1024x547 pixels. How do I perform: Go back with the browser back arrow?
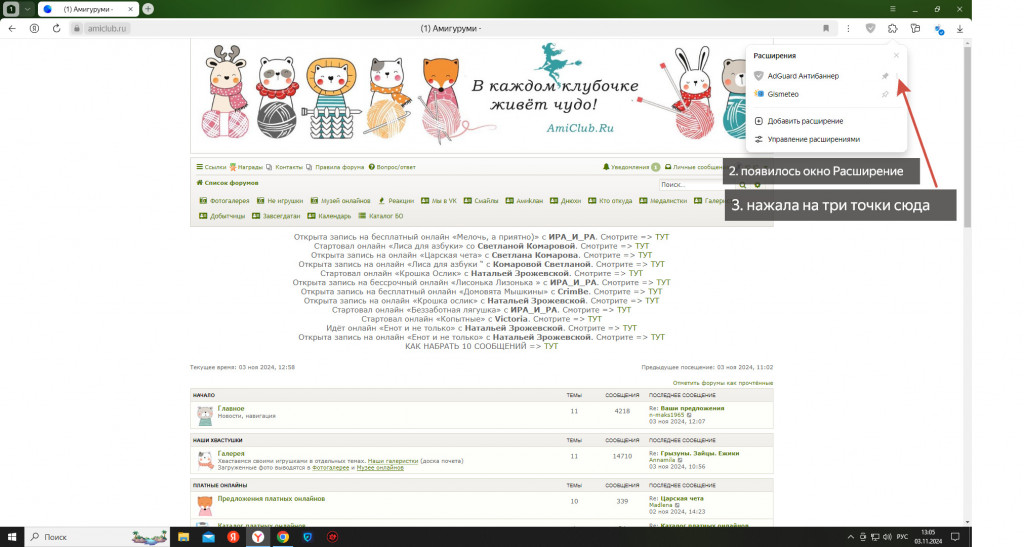point(12,29)
